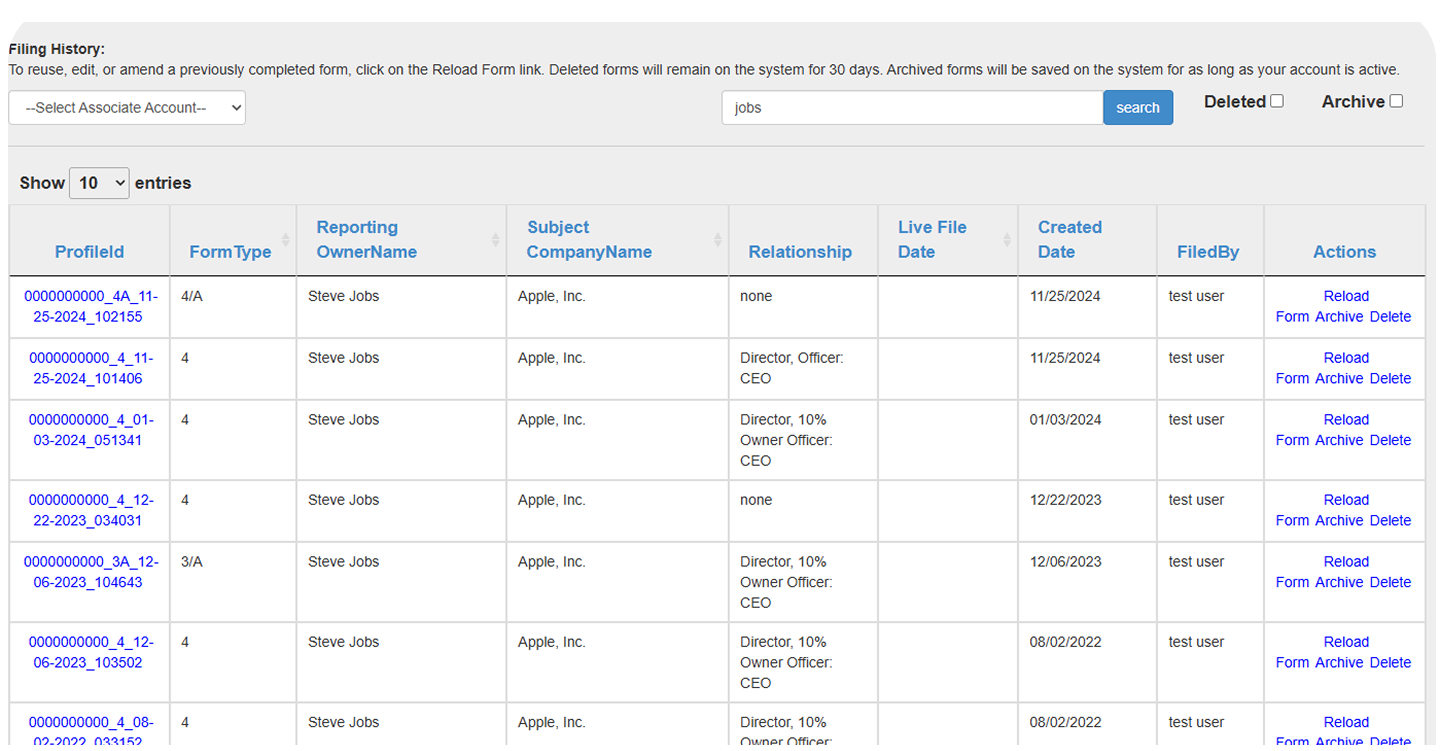Sort by Subject CompanyName column
1441x751 pixels.
pyautogui.click(x=589, y=239)
